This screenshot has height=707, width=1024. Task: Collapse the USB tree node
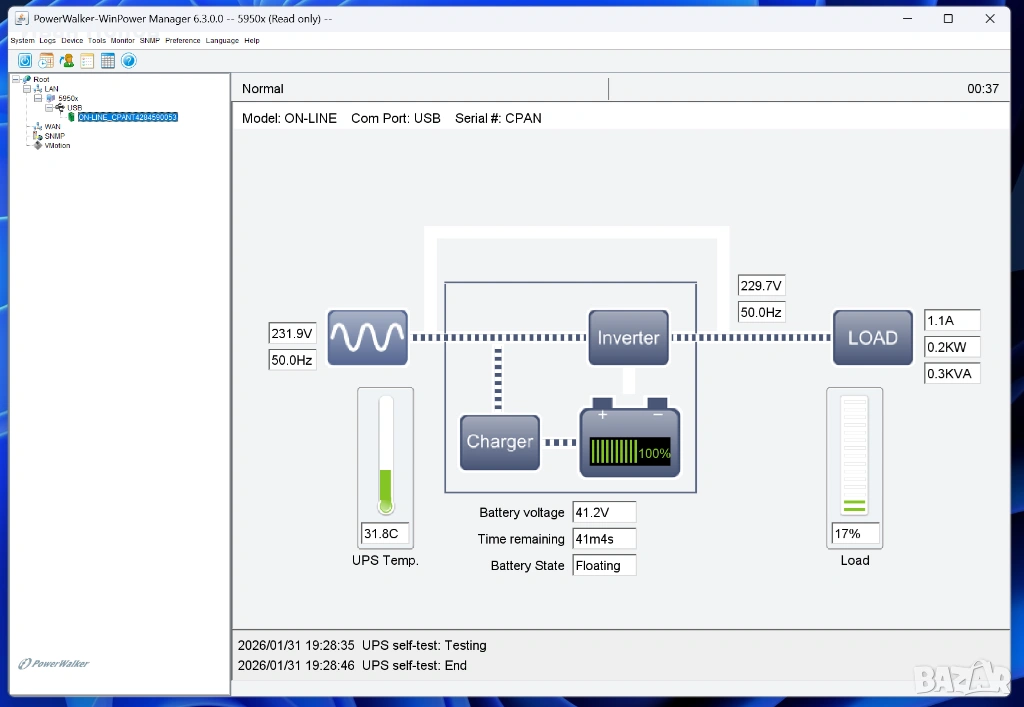49,107
